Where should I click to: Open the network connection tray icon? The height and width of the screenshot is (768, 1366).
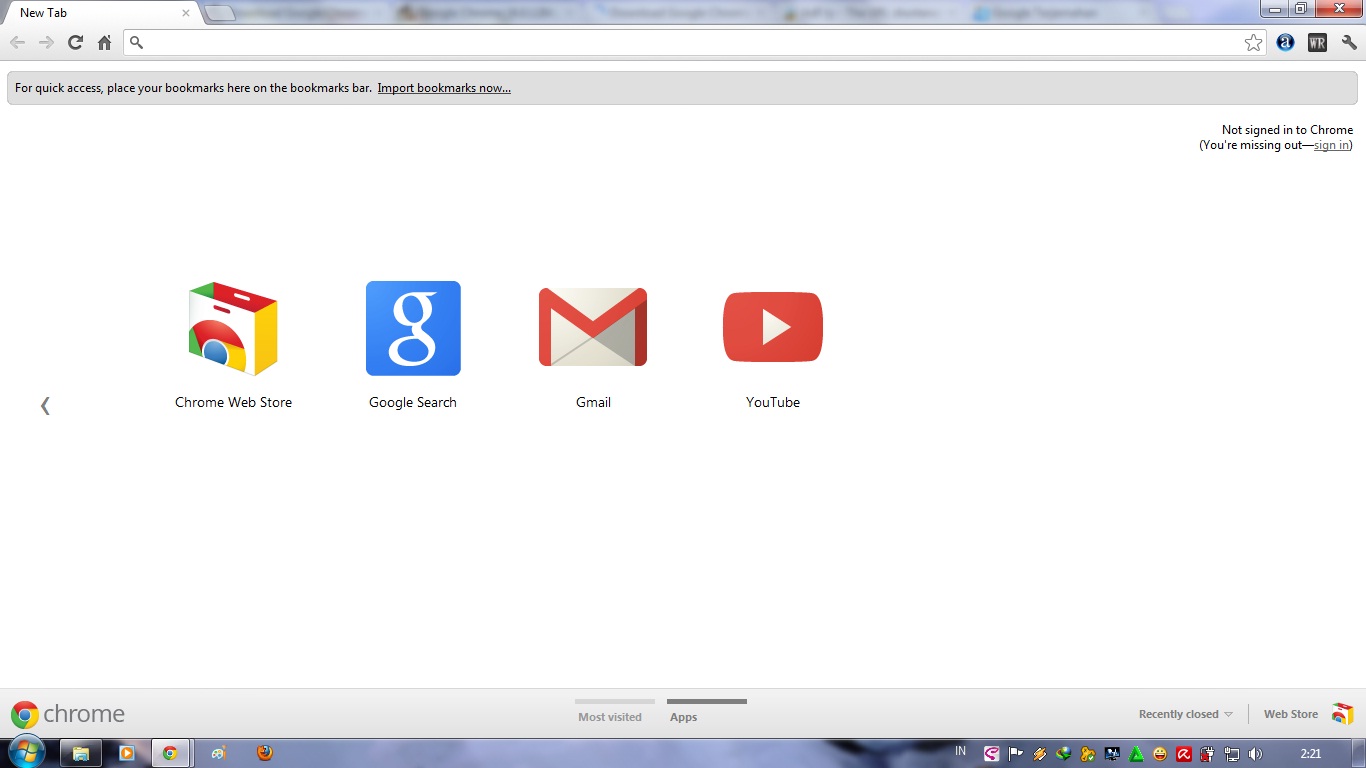tap(1232, 754)
